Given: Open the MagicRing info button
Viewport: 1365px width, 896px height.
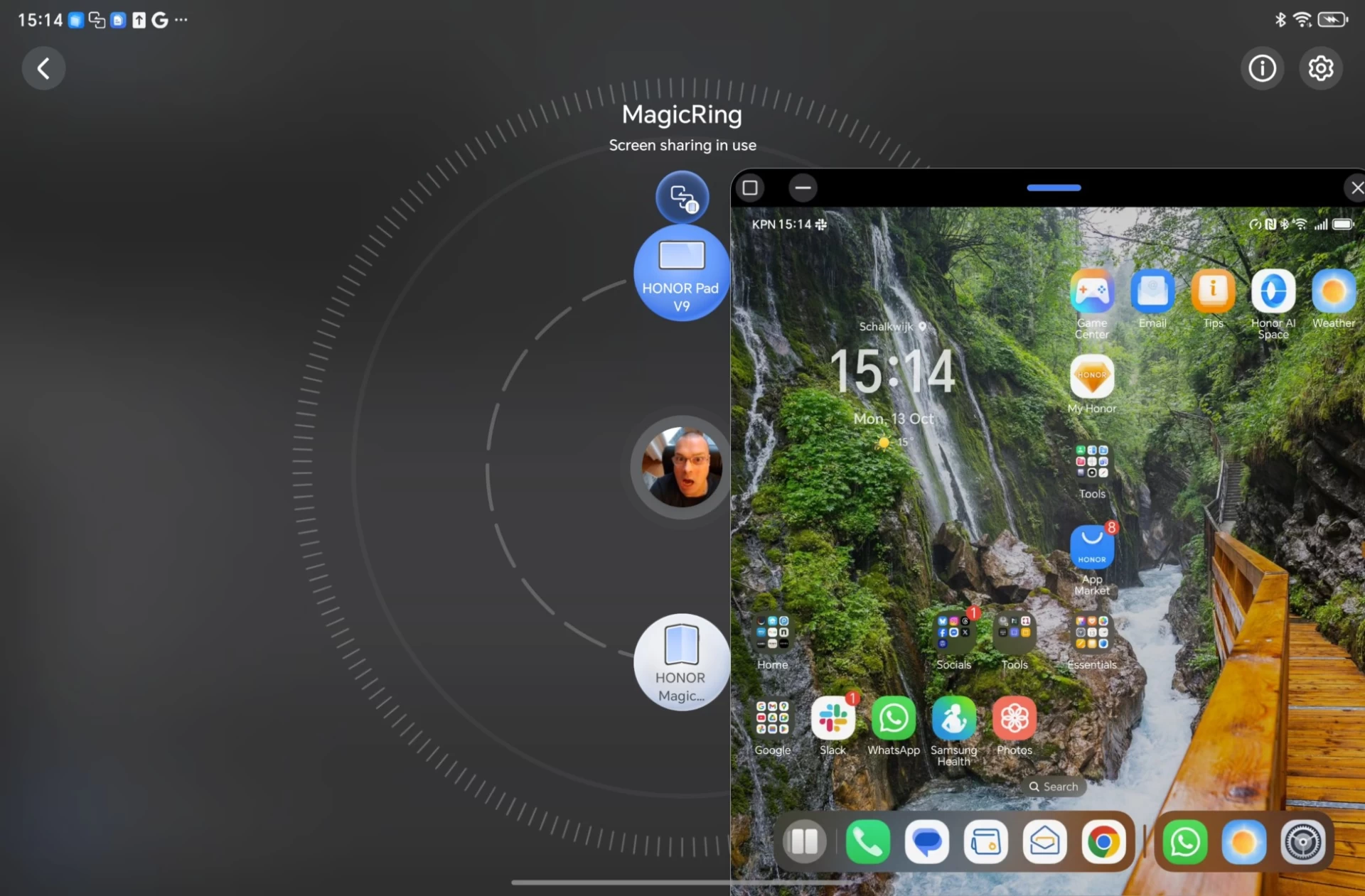Looking at the screenshot, I should [1262, 68].
